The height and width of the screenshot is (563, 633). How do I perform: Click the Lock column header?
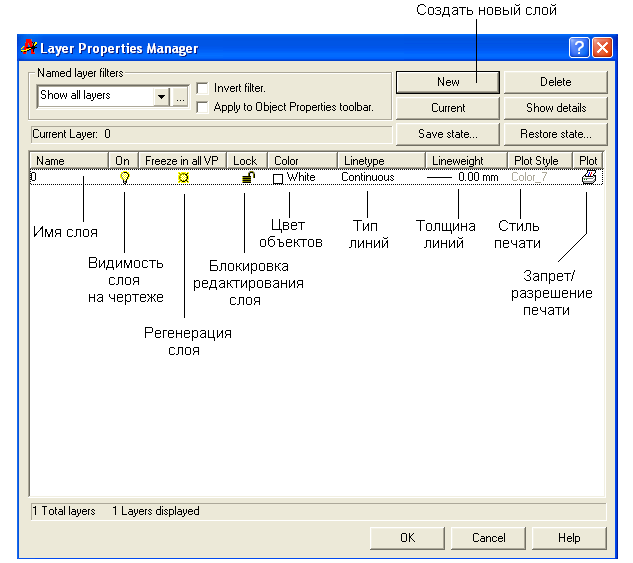(x=247, y=161)
